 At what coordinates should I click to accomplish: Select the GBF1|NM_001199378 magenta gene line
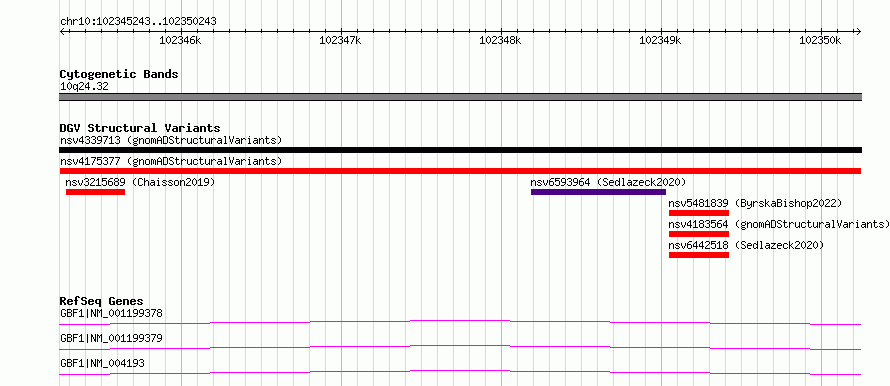coord(460,322)
